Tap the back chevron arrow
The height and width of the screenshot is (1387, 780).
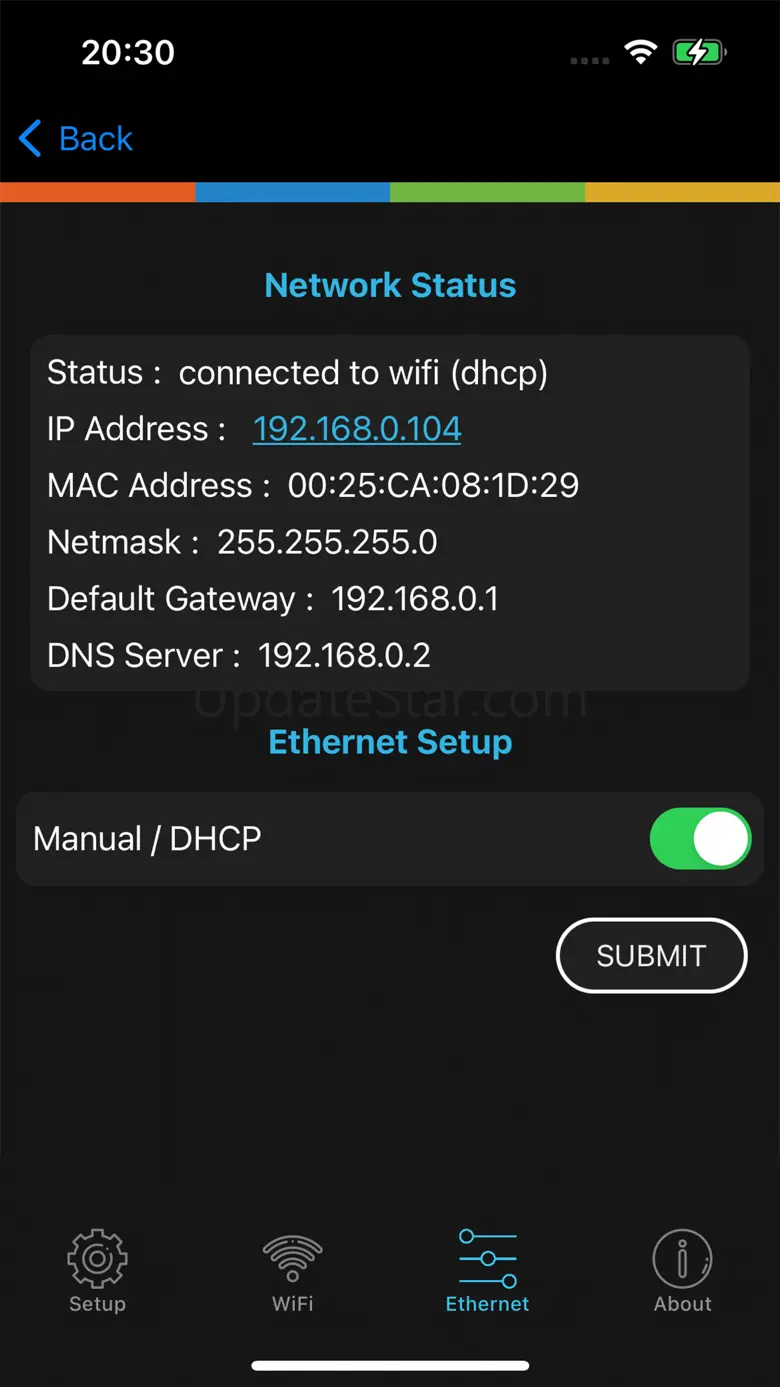(31, 139)
